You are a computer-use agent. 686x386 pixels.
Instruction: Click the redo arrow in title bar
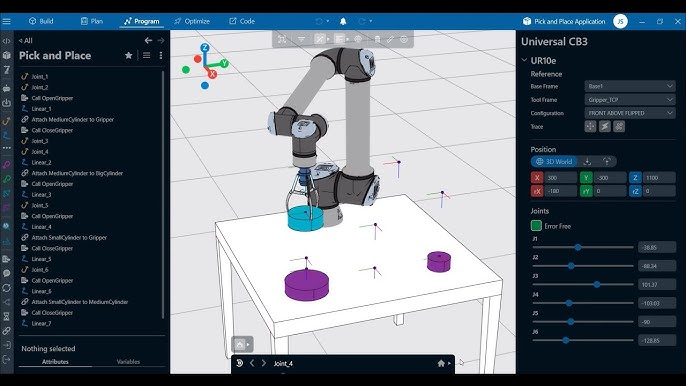(362, 21)
